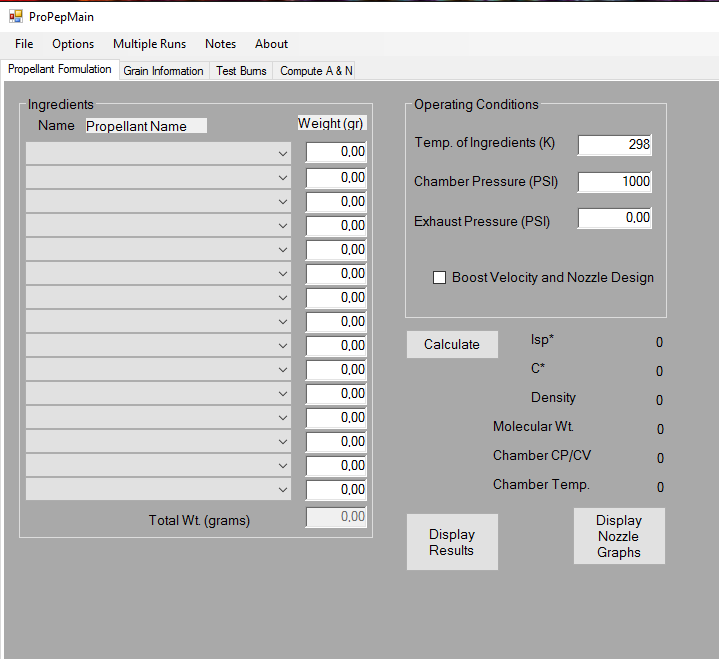Click the Temp. of Ingredients input field
719x659 pixels.
click(614, 144)
